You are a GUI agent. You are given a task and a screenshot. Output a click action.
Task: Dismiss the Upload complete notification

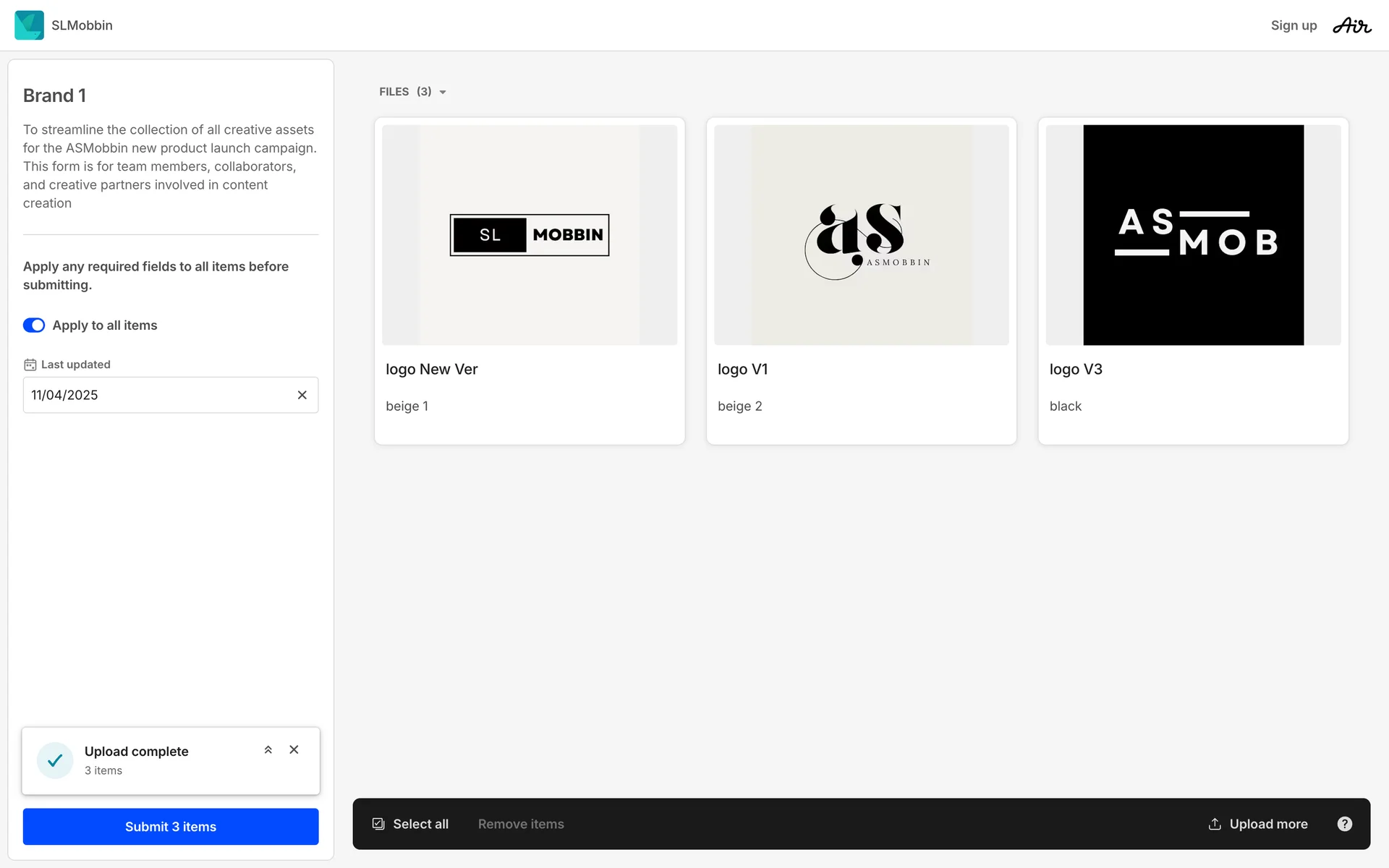tap(294, 750)
